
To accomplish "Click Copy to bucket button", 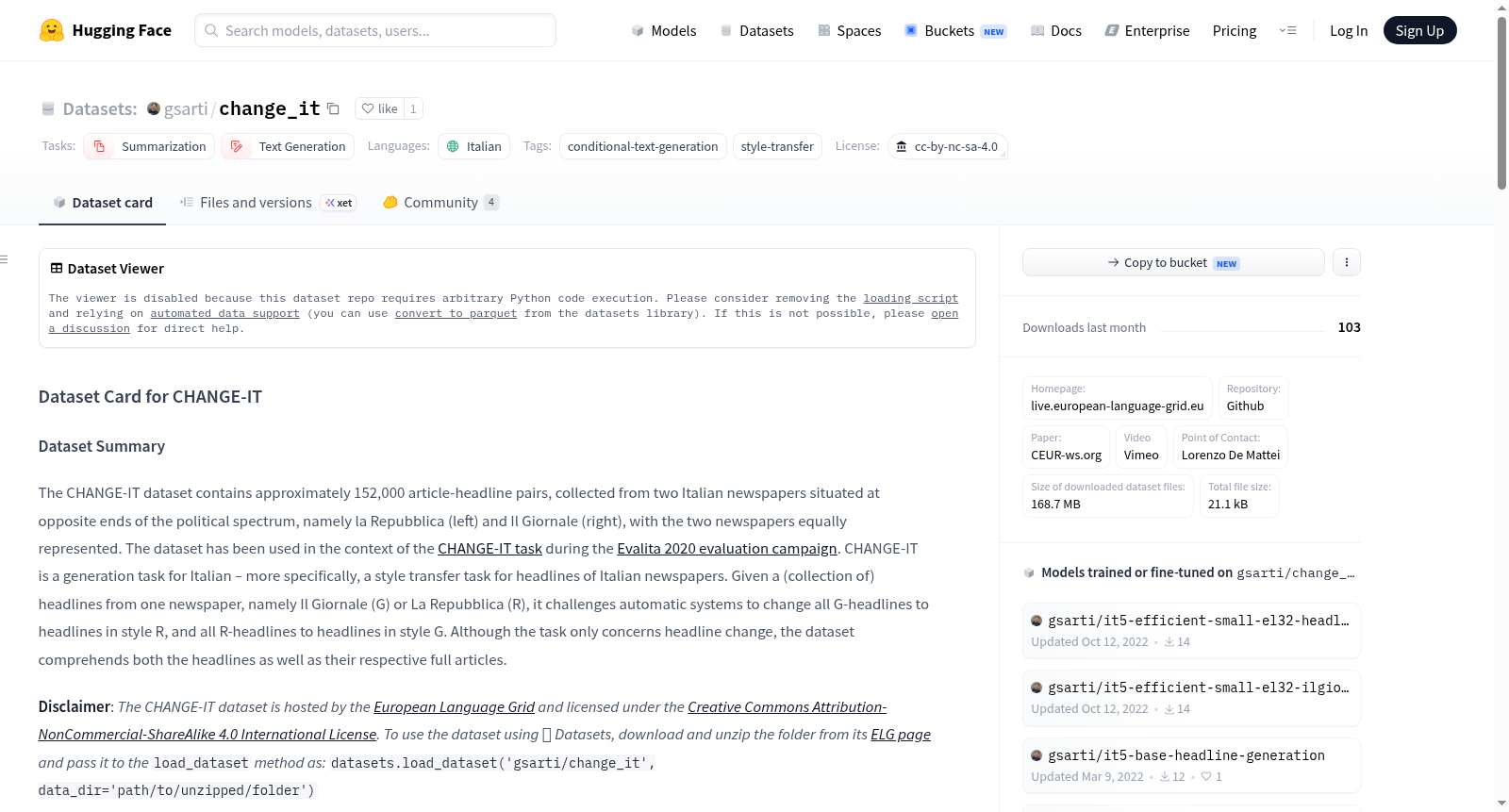I will coord(1173,262).
